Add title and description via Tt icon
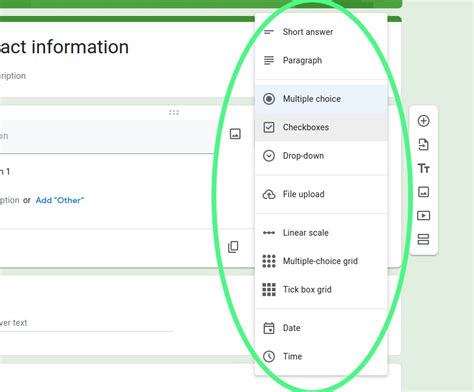474x392 pixels. point(423,168)
